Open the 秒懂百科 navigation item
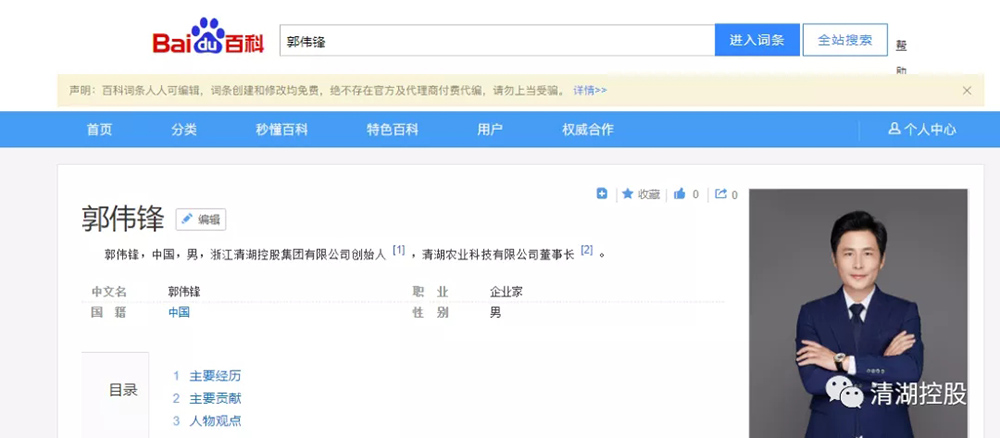 click(281, 129)
